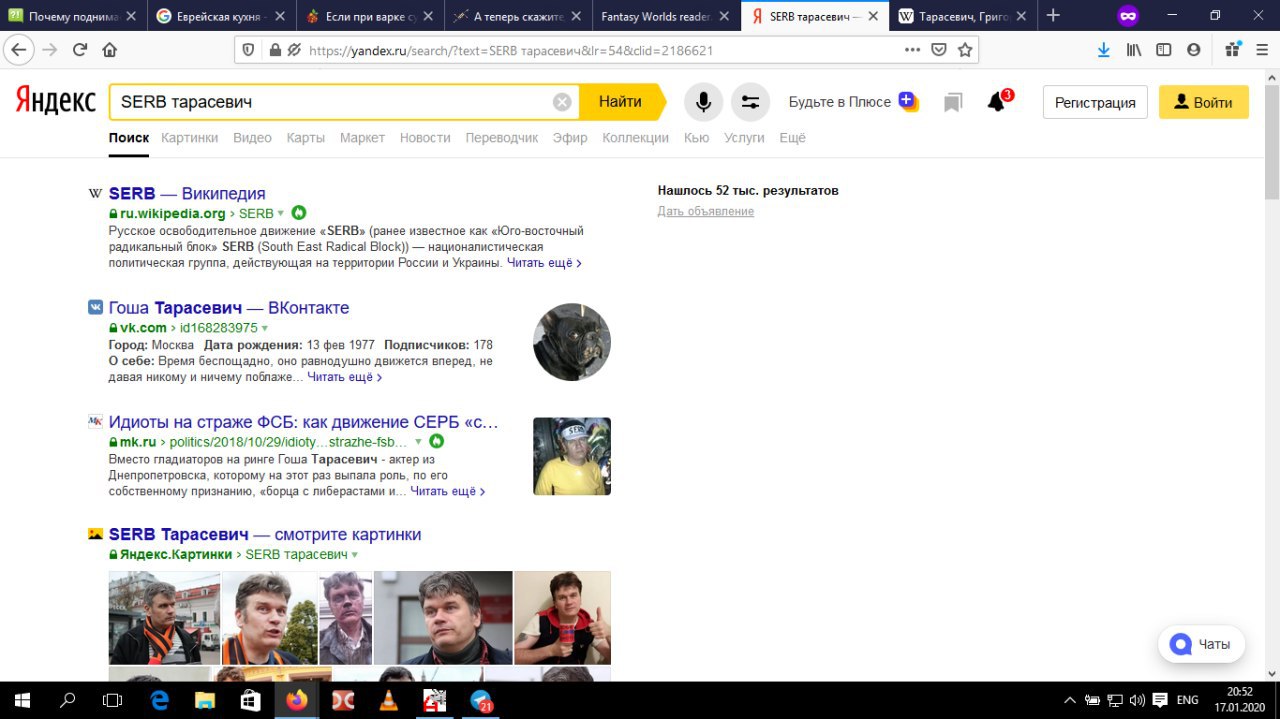Open Yandex notifications bell
This screenshot has height=719, width=1280.
coord(997,102)
